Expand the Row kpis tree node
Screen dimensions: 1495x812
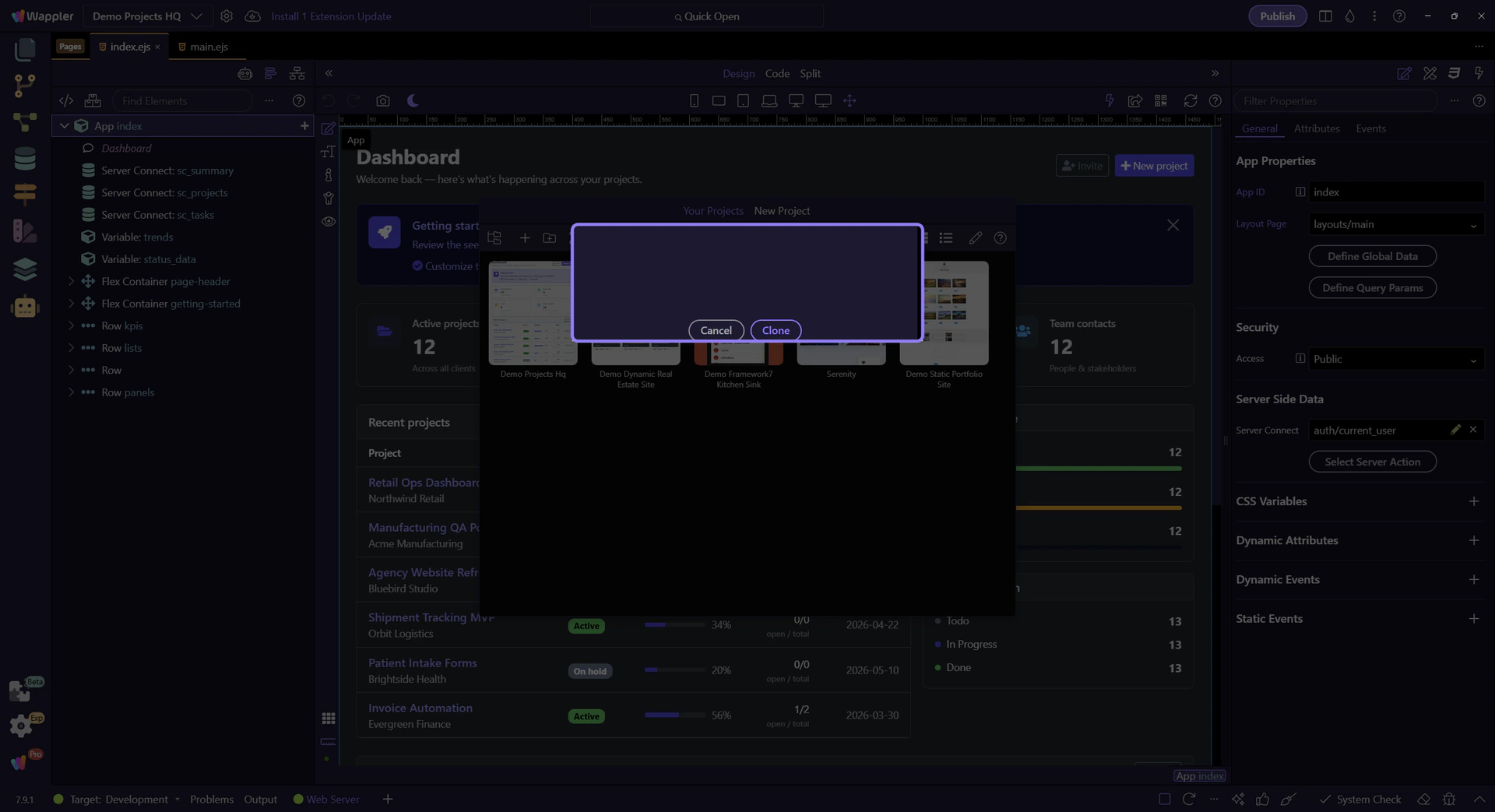point(71,325)
